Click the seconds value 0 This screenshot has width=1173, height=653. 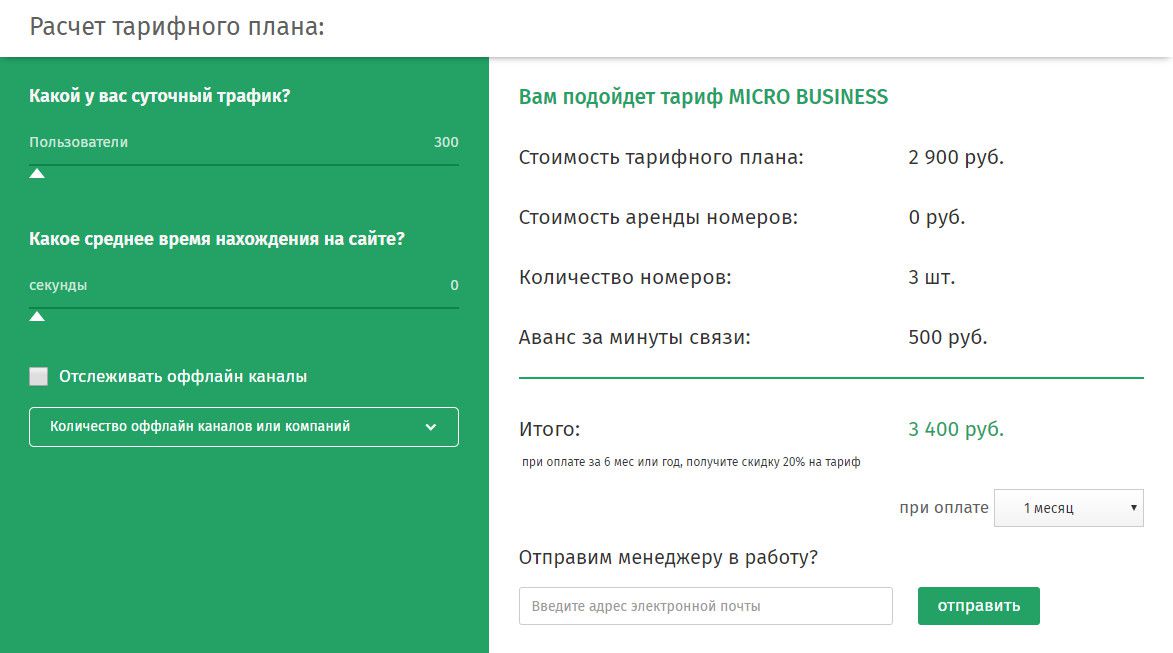pos(454,285)
